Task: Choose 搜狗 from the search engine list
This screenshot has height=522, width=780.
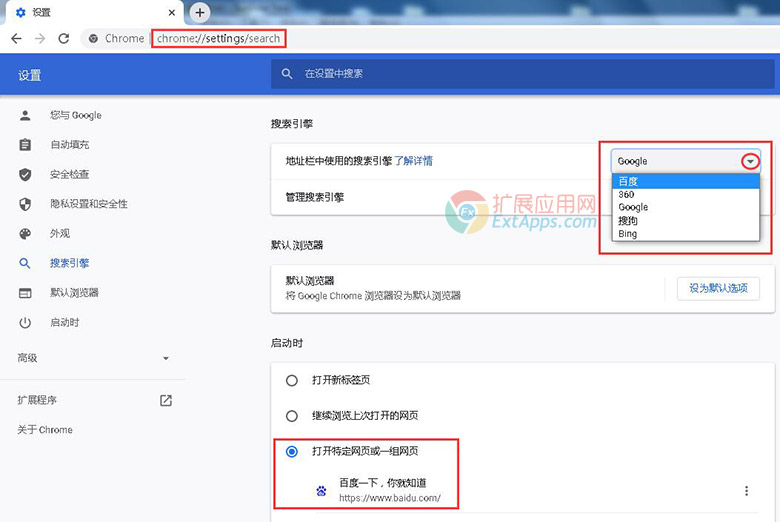Action: coord(685,220)
